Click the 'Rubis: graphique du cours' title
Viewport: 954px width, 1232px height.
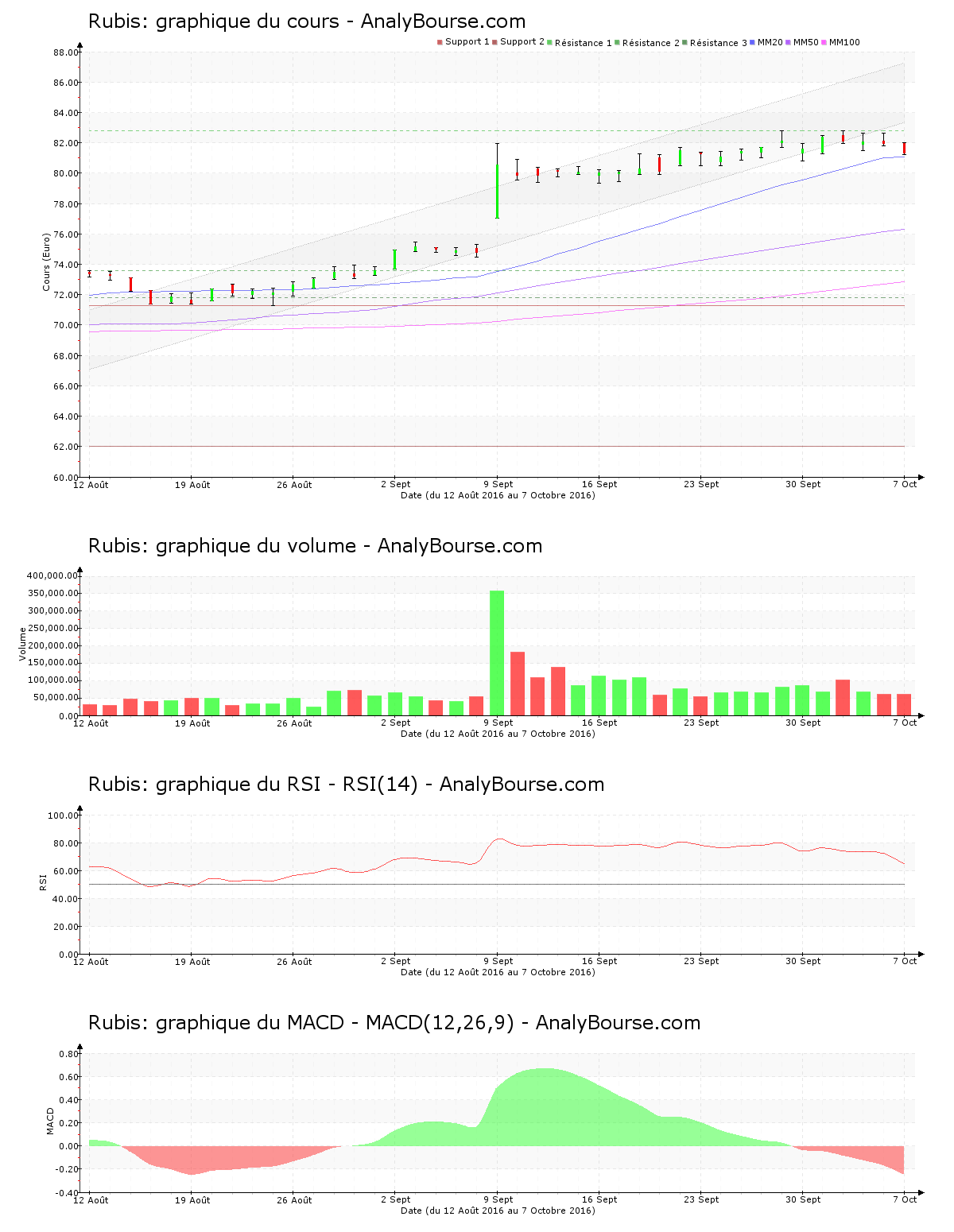click(306, 21)
